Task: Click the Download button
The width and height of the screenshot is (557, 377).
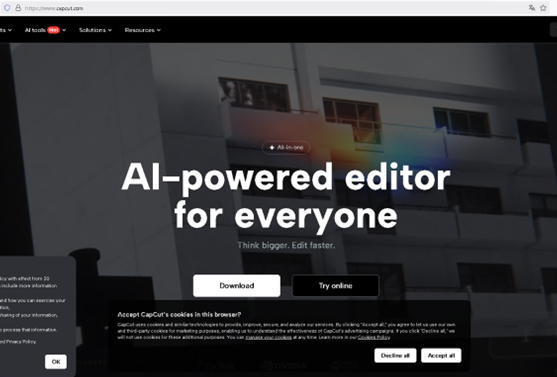Action: point(237,286)
